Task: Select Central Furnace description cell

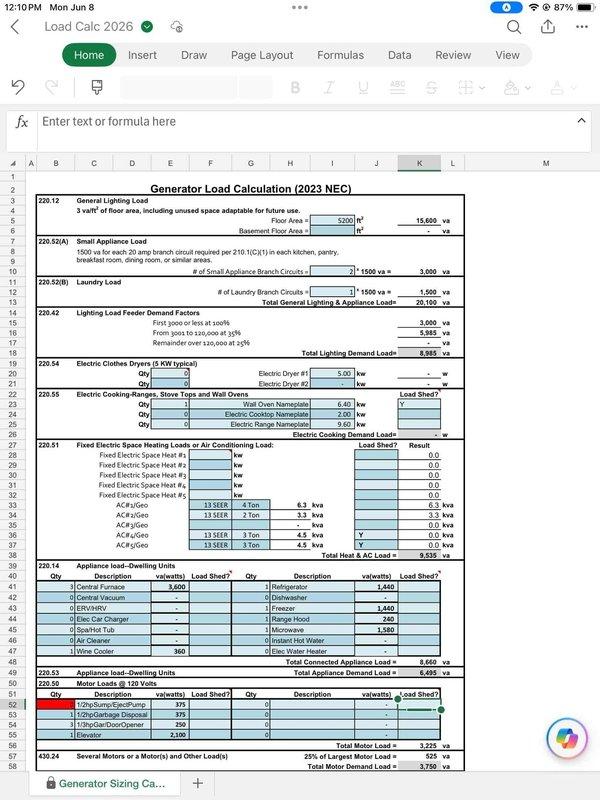Action: (x=113, y=587)
